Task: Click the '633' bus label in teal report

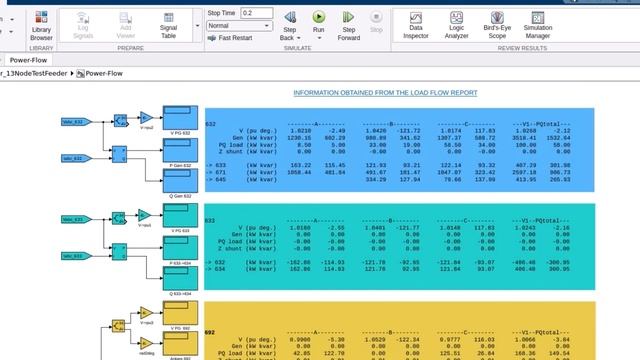Action: 209,221
